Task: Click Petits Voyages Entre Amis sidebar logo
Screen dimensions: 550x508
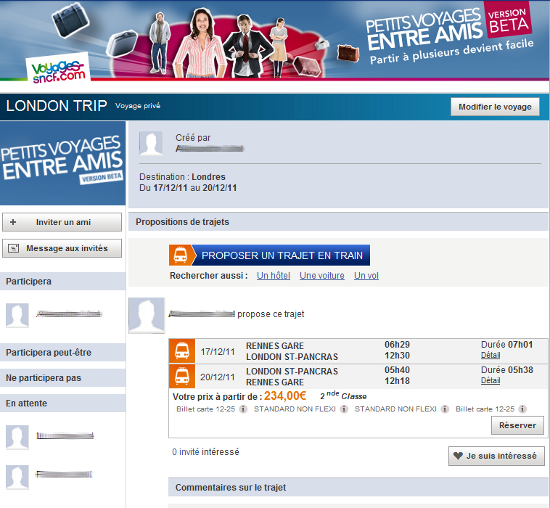Action: (x=63, y=163)
